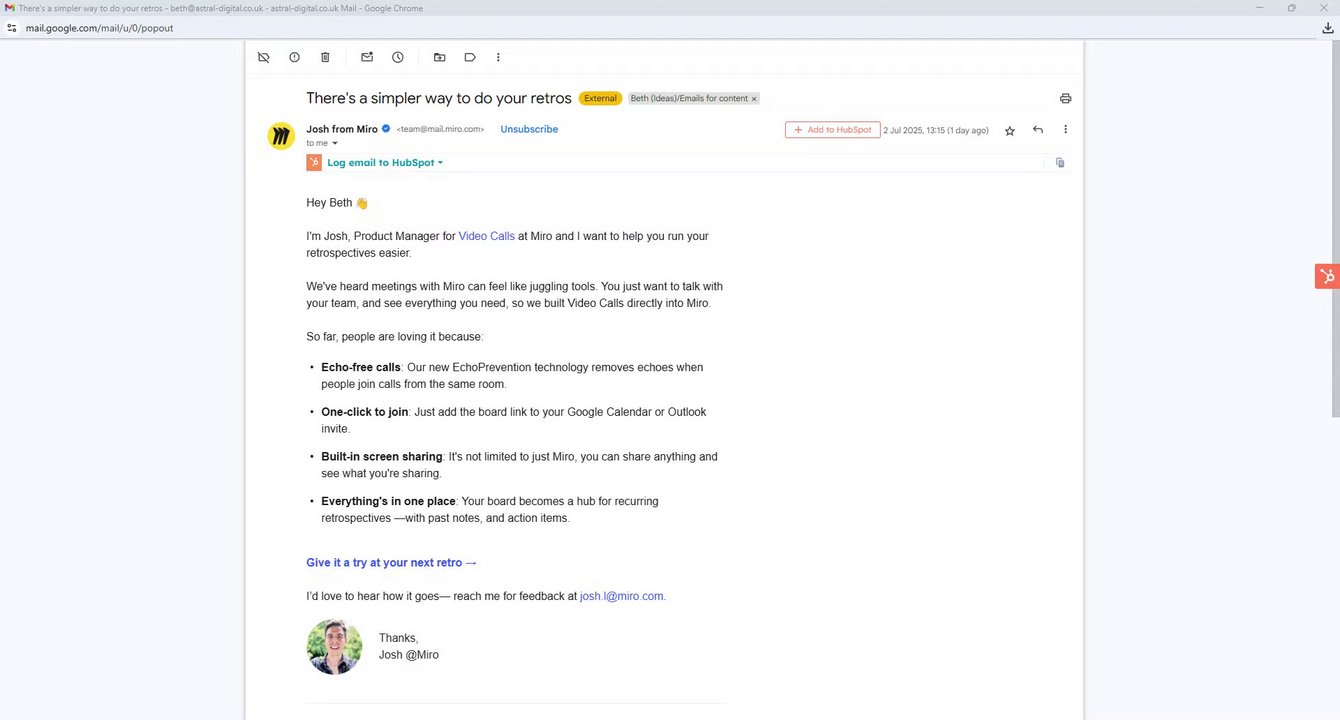Click the blue verified badge by sender
Image resolution: width=1340 pixels, height=720 pixels.
[386, 129]
